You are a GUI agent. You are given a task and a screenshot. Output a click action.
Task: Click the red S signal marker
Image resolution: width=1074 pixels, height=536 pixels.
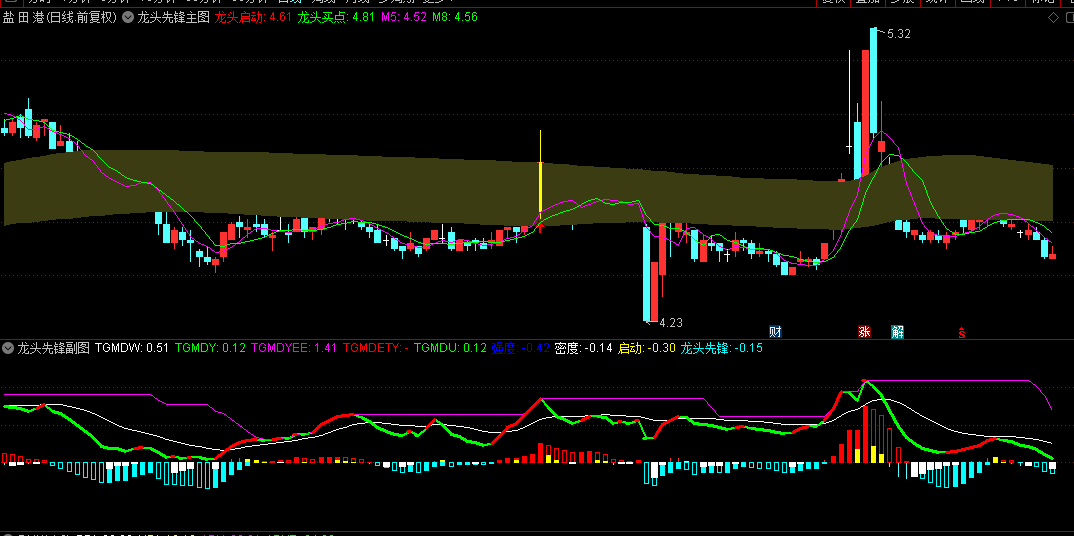coord(962,333)
